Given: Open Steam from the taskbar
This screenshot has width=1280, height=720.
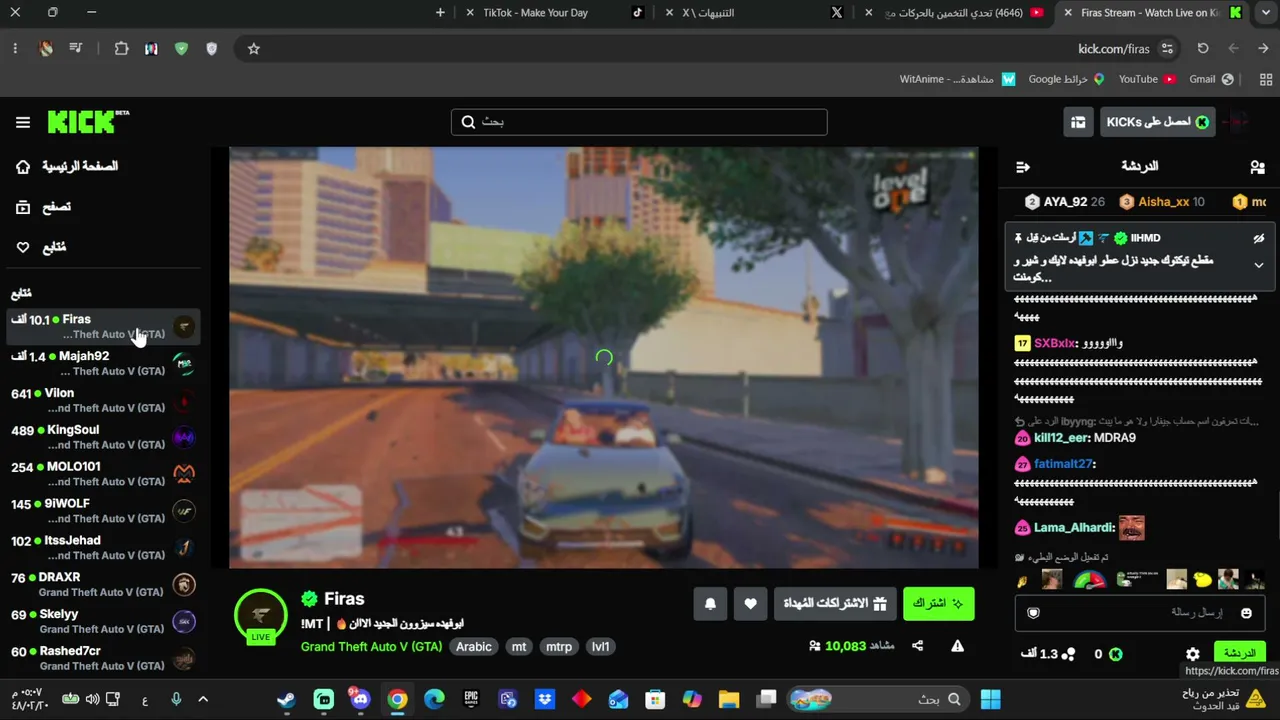Looking at the screenshot, I should [x=286, y=699].
